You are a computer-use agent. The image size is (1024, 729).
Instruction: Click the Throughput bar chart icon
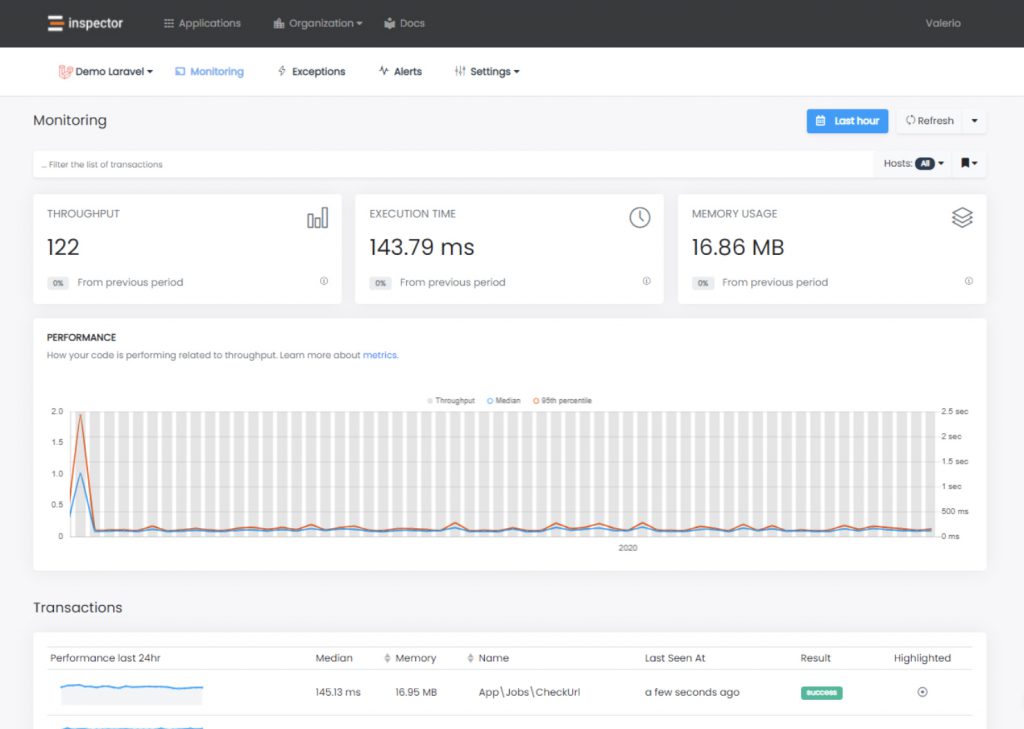(317, 218)
